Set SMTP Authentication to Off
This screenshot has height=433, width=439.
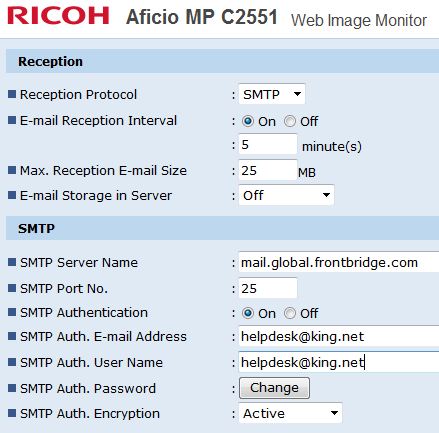point(290,313)
